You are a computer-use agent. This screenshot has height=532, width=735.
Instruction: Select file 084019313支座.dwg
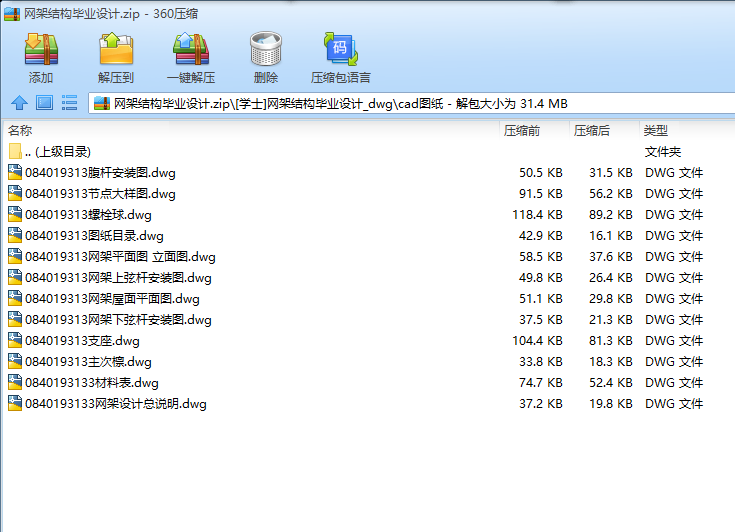369,340
